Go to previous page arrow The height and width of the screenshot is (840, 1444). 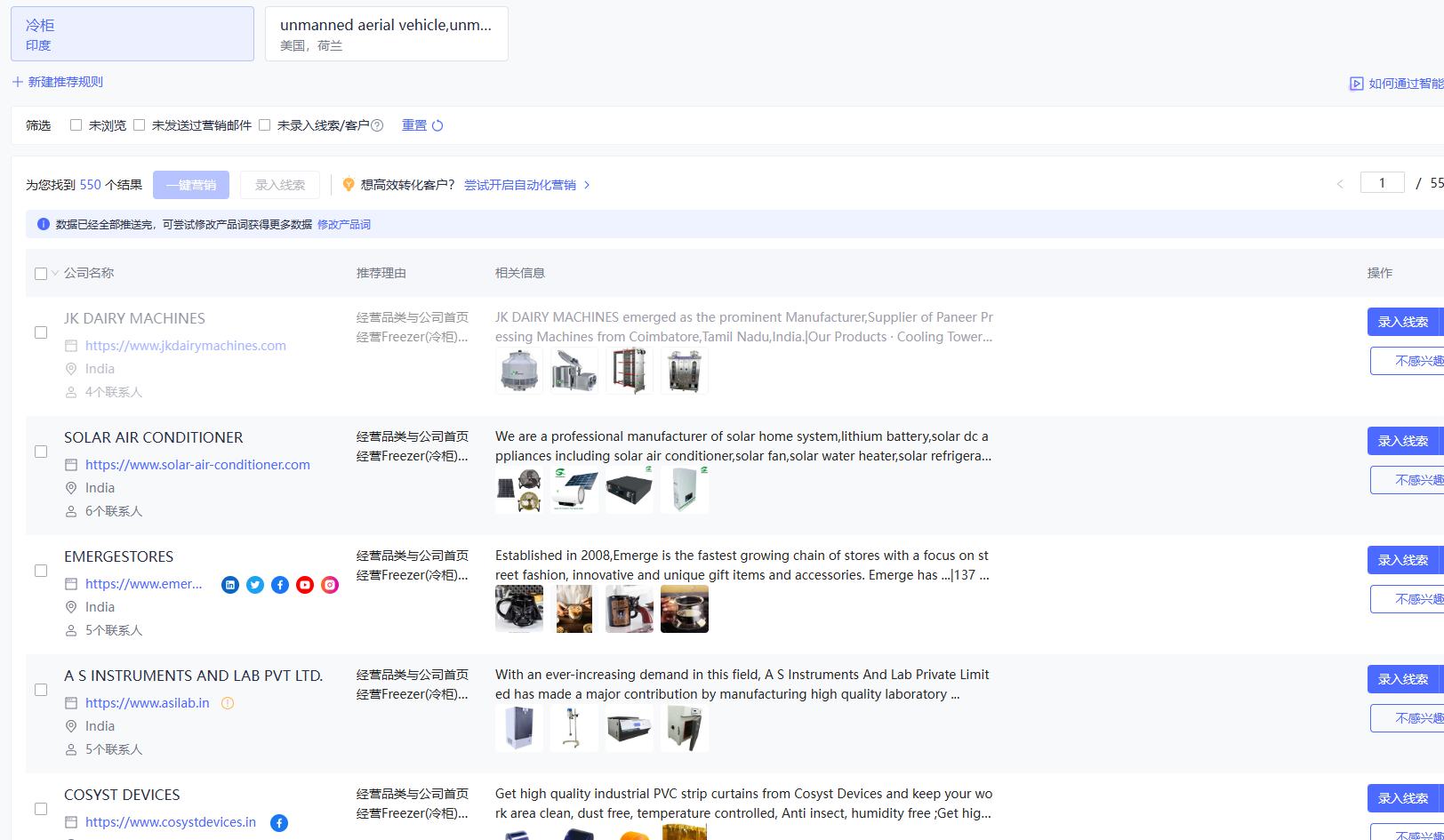1340,184
